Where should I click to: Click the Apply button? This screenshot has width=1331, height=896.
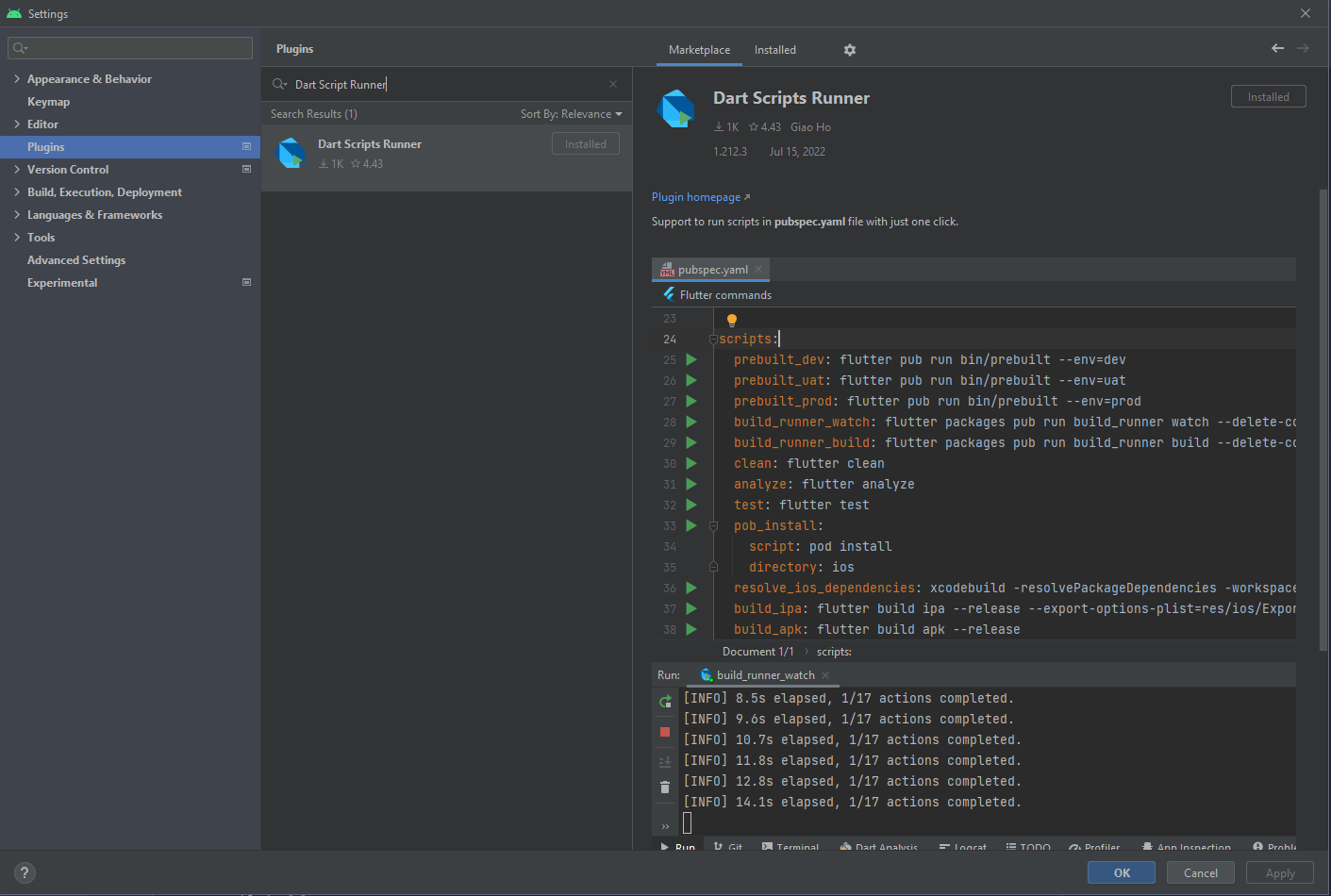point(1280,872)
